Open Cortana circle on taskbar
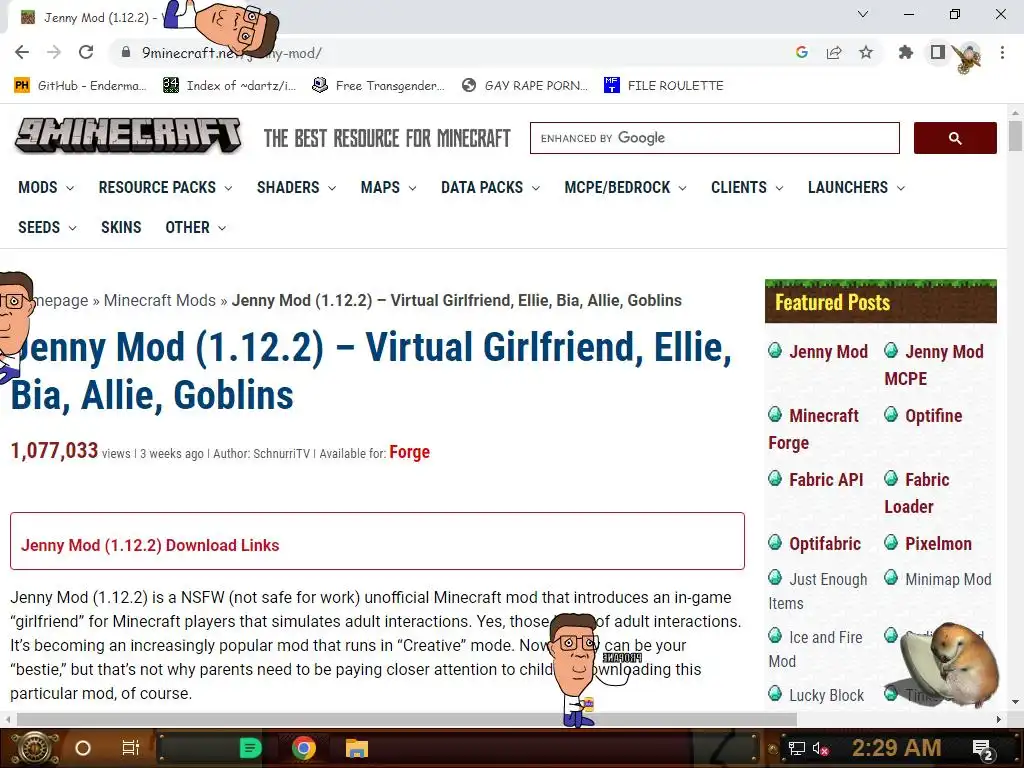The width and height of the screenshot is (1024, 768). click(83, 748)
